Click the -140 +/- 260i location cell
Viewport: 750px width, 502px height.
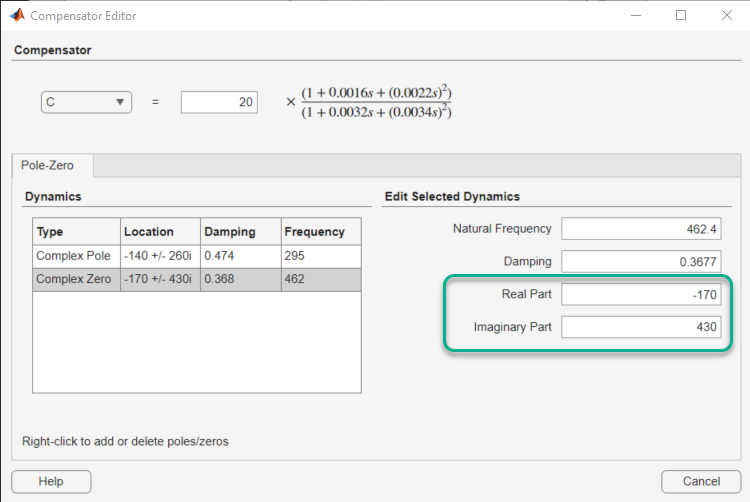(x=160, y=255)
